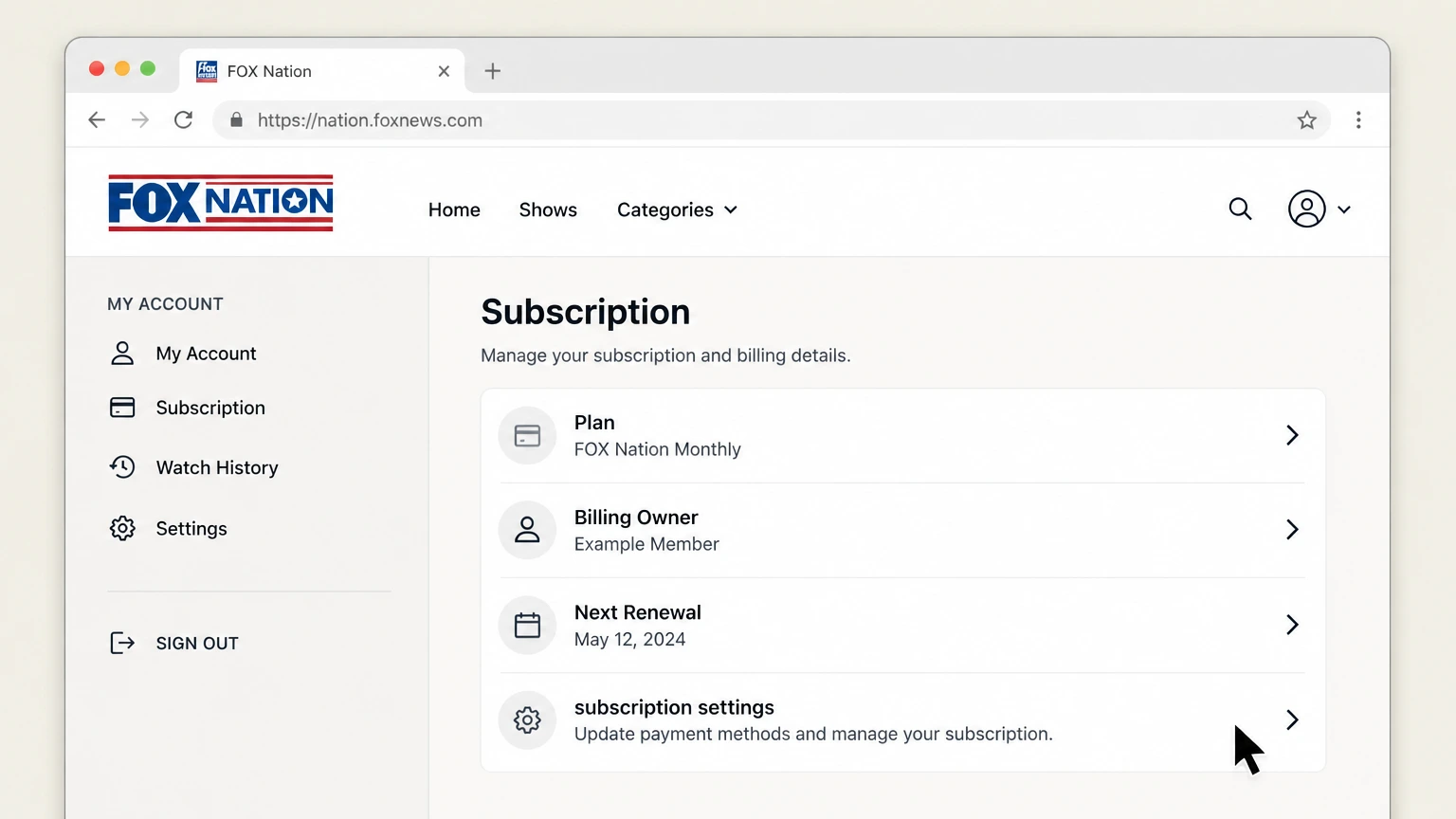Click the SIGN OUT link
This screenshot has height=819, width=1456.
[197, 643]
